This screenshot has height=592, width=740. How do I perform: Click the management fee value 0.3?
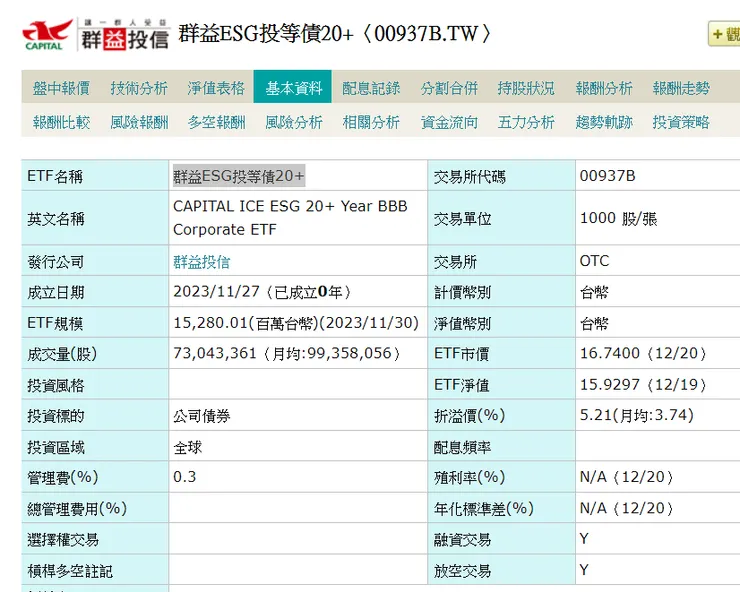pyautogui.click(x=185, y=477)
